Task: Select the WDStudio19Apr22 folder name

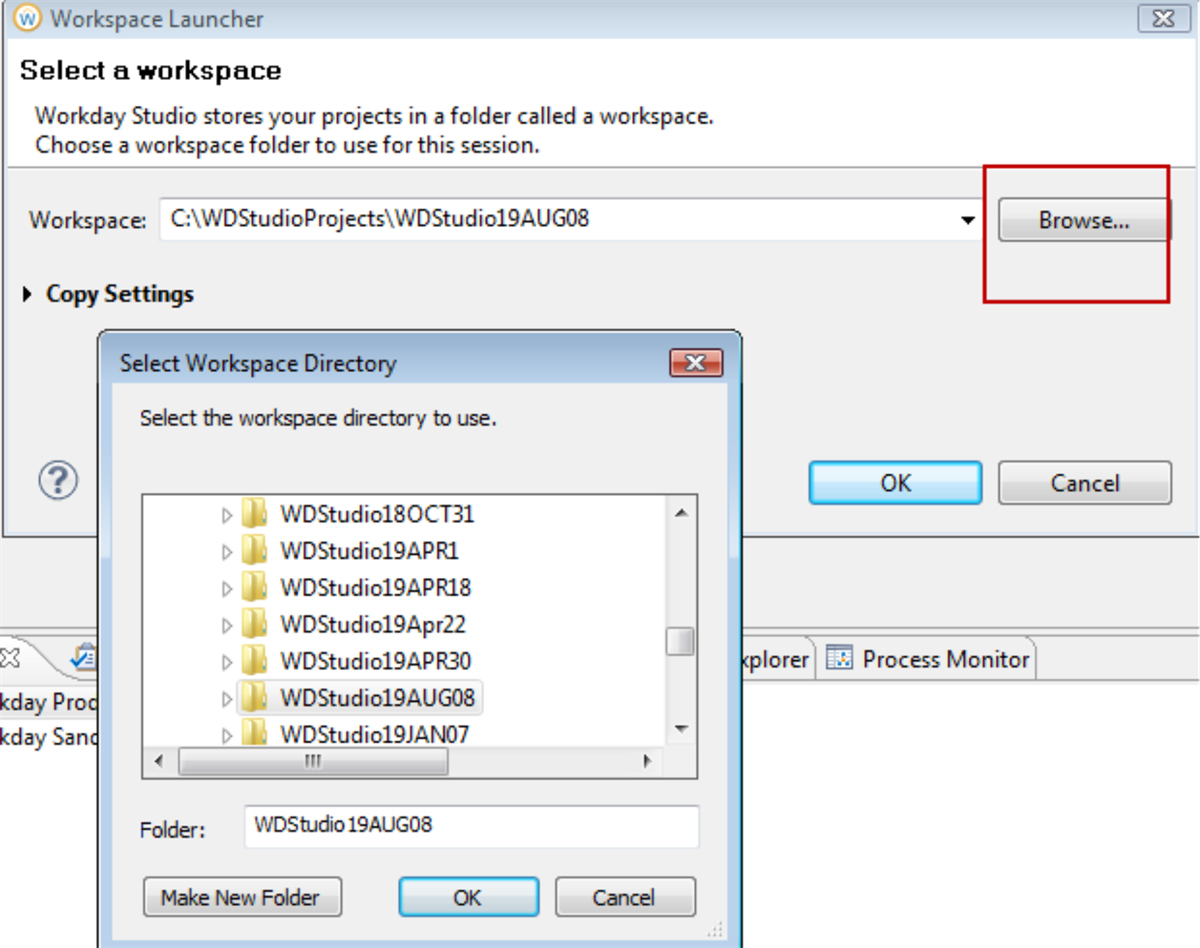Action: pyautogui.click(x=372, y=625)
